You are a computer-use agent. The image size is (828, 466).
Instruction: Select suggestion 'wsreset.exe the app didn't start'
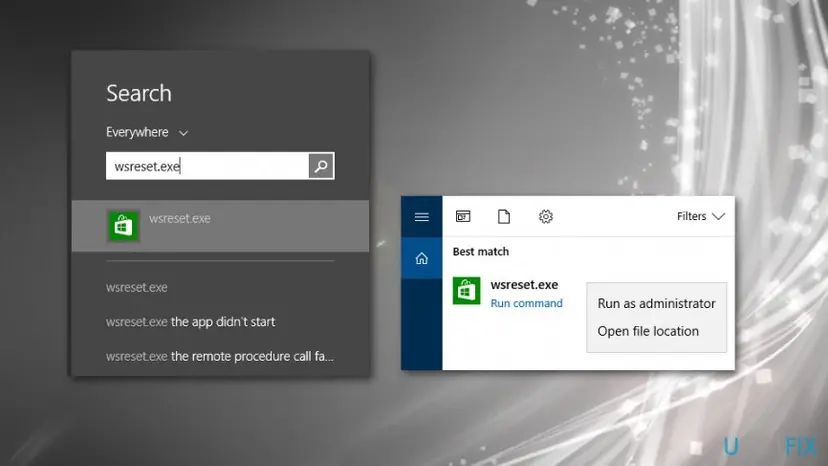point(191,322)
